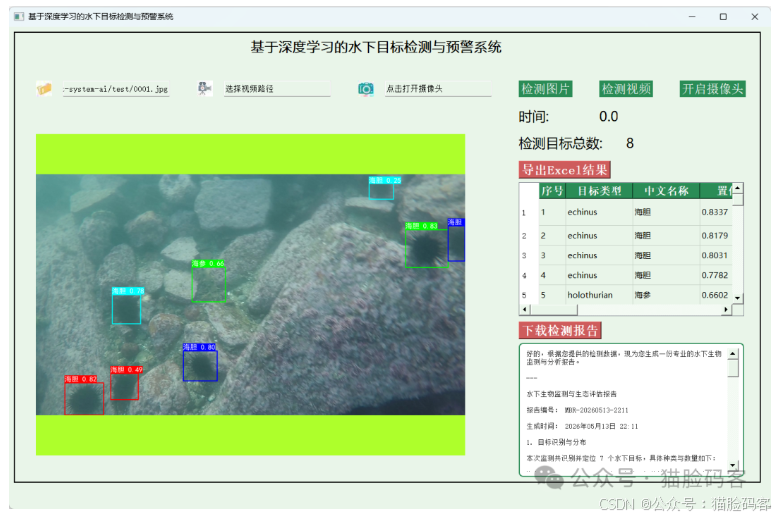
Task: Click the 时间 value 0.0
Action: (x=609, y=117)
